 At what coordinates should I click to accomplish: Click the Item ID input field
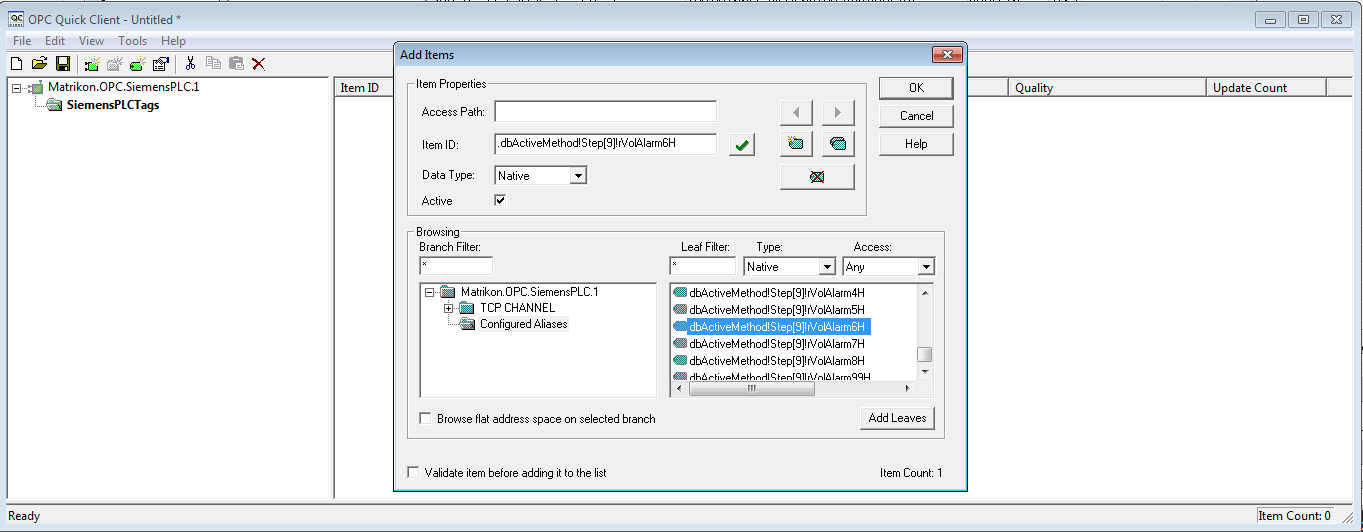click(605, 144)
